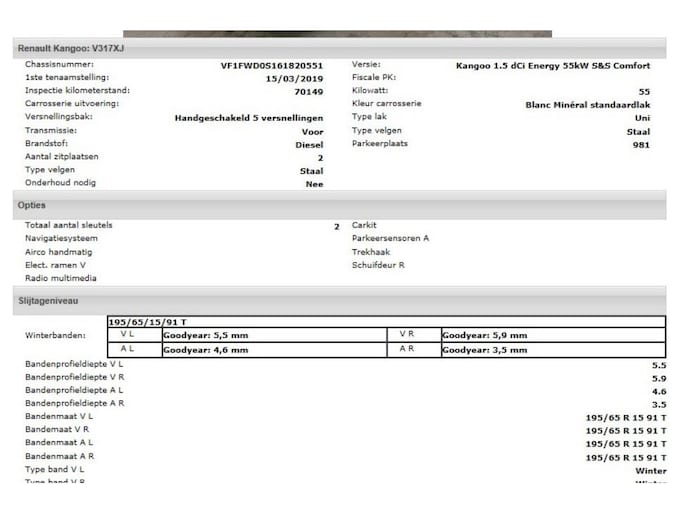The image size is (685, 514).
Task: Click the Radio multimedia option
Action: [60, 278]
